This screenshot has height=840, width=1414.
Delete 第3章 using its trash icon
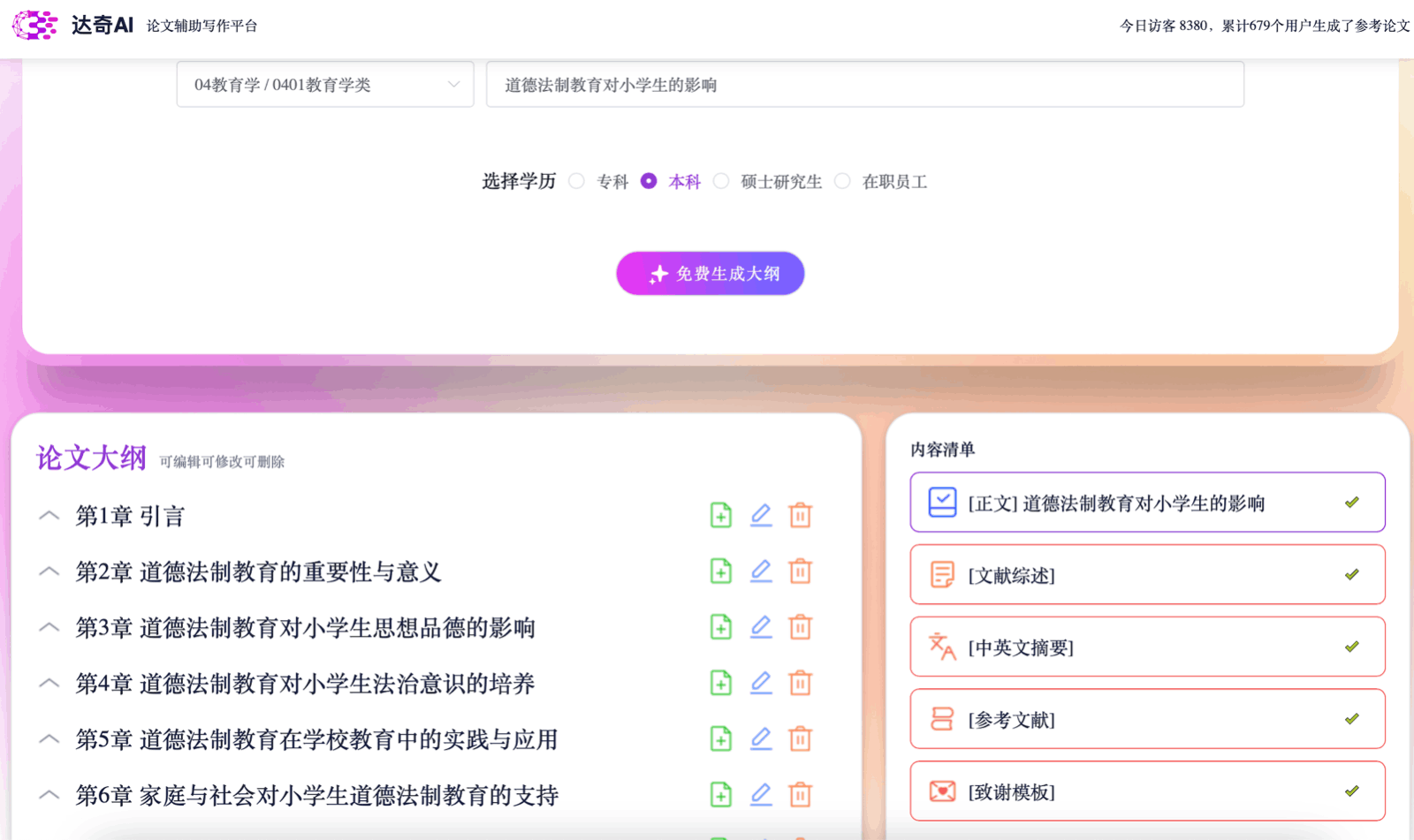pyautogui.click(x=800, y=627)
